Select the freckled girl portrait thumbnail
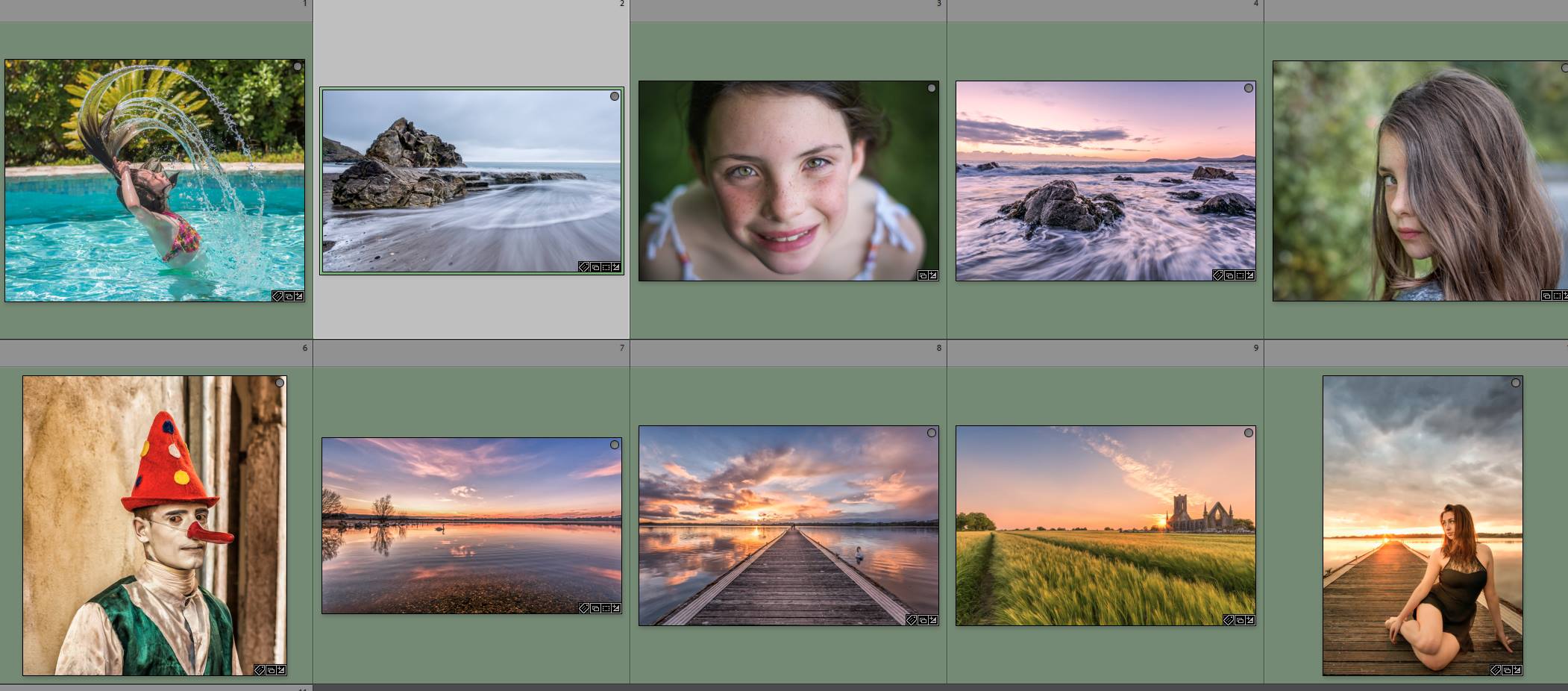Screen dimensions: 1568x691 (x=788, y=181)
